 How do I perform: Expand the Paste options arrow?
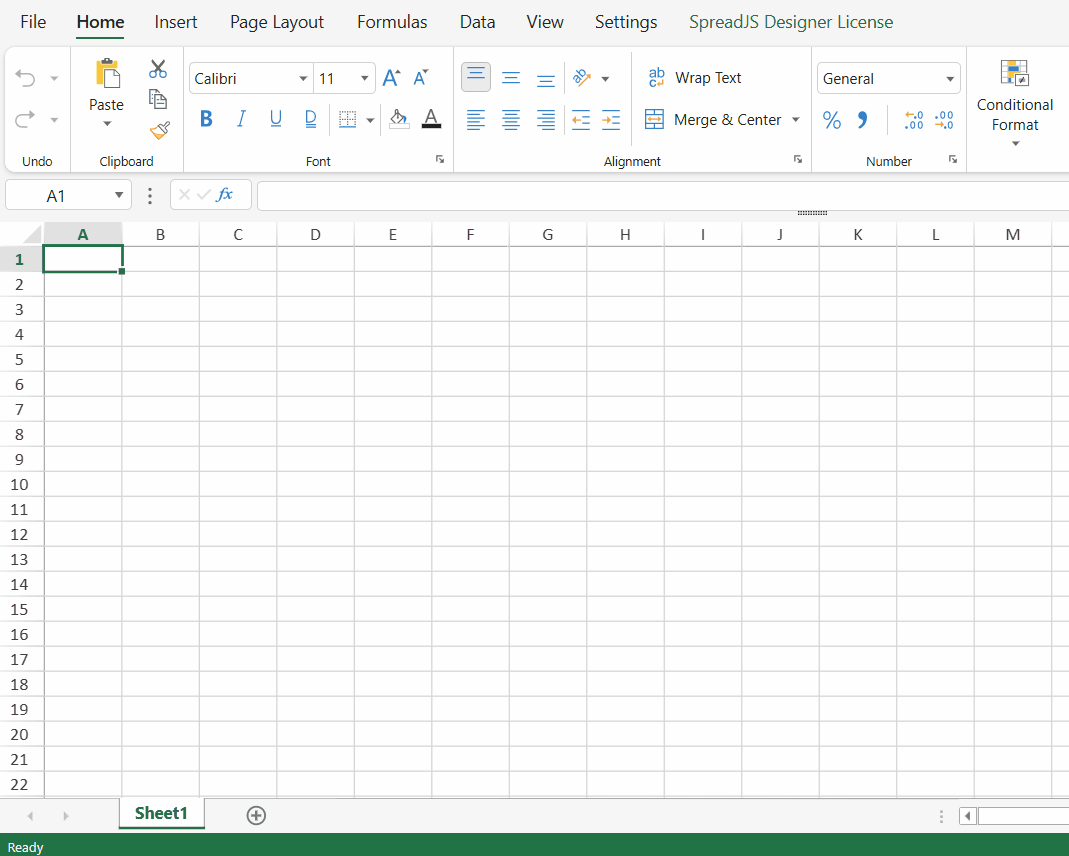107,124
